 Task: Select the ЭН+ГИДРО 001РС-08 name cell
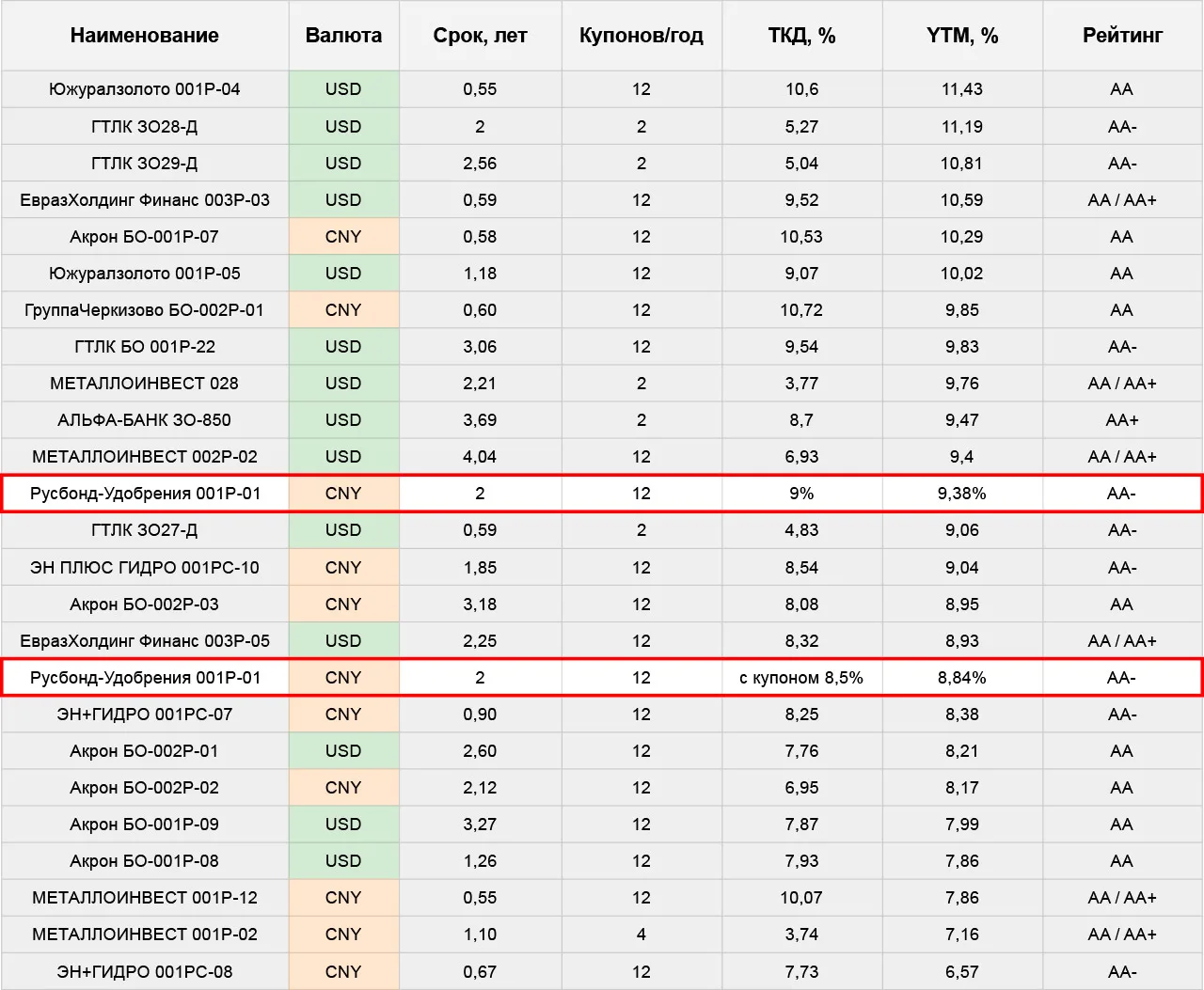click(145, 971)
